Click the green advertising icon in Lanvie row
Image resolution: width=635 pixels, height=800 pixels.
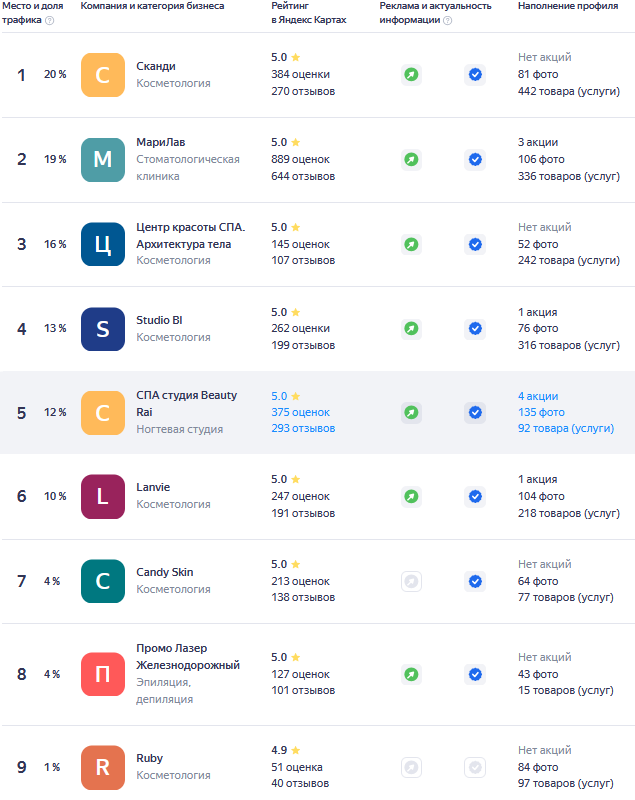(x=411, y=496)
